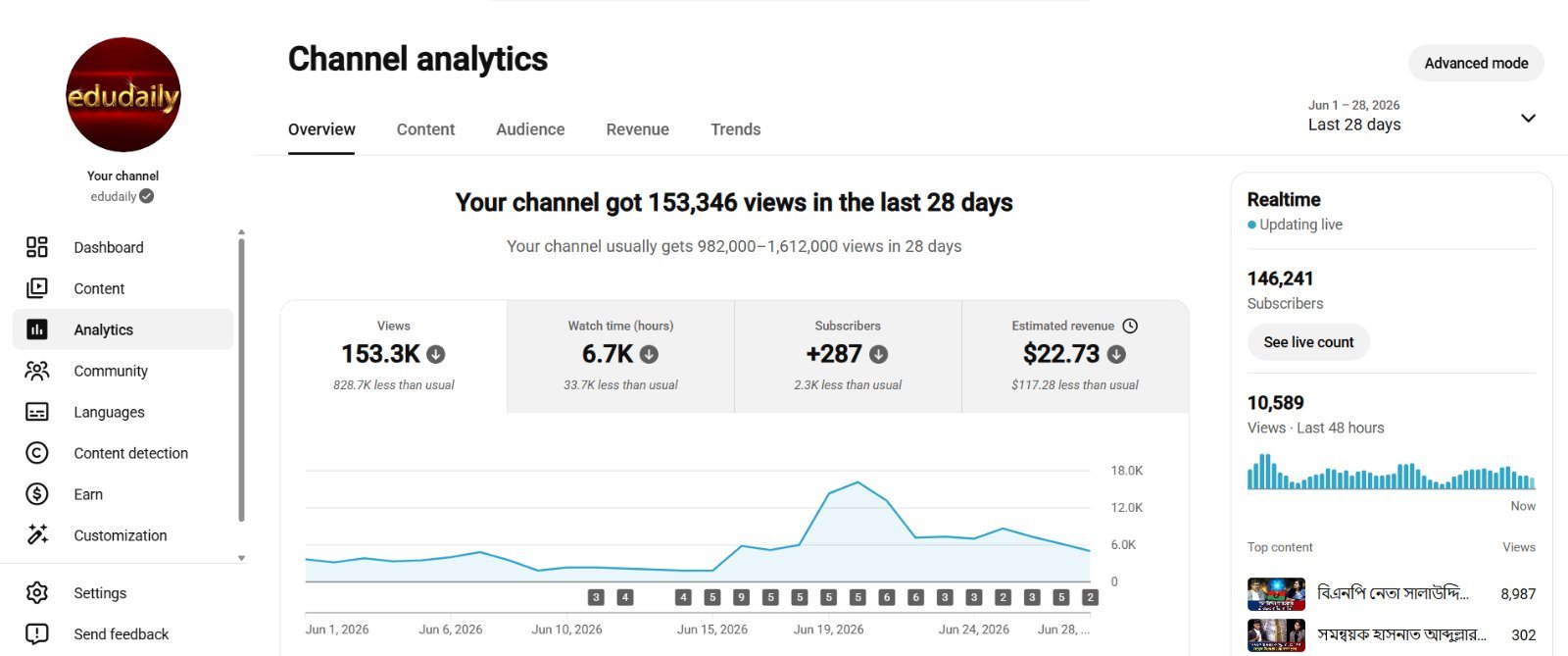Click the down-arrow indicator beside 6.7K

650,354
